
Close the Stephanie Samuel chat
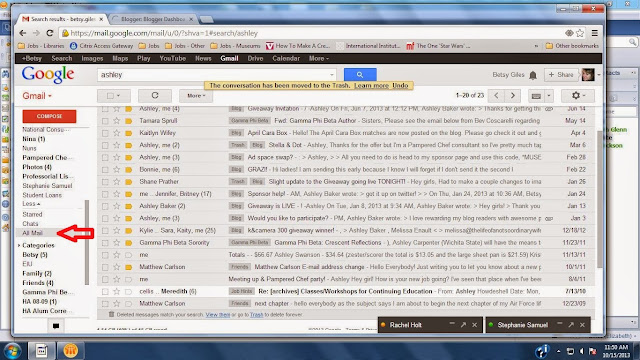coord(582,325)
